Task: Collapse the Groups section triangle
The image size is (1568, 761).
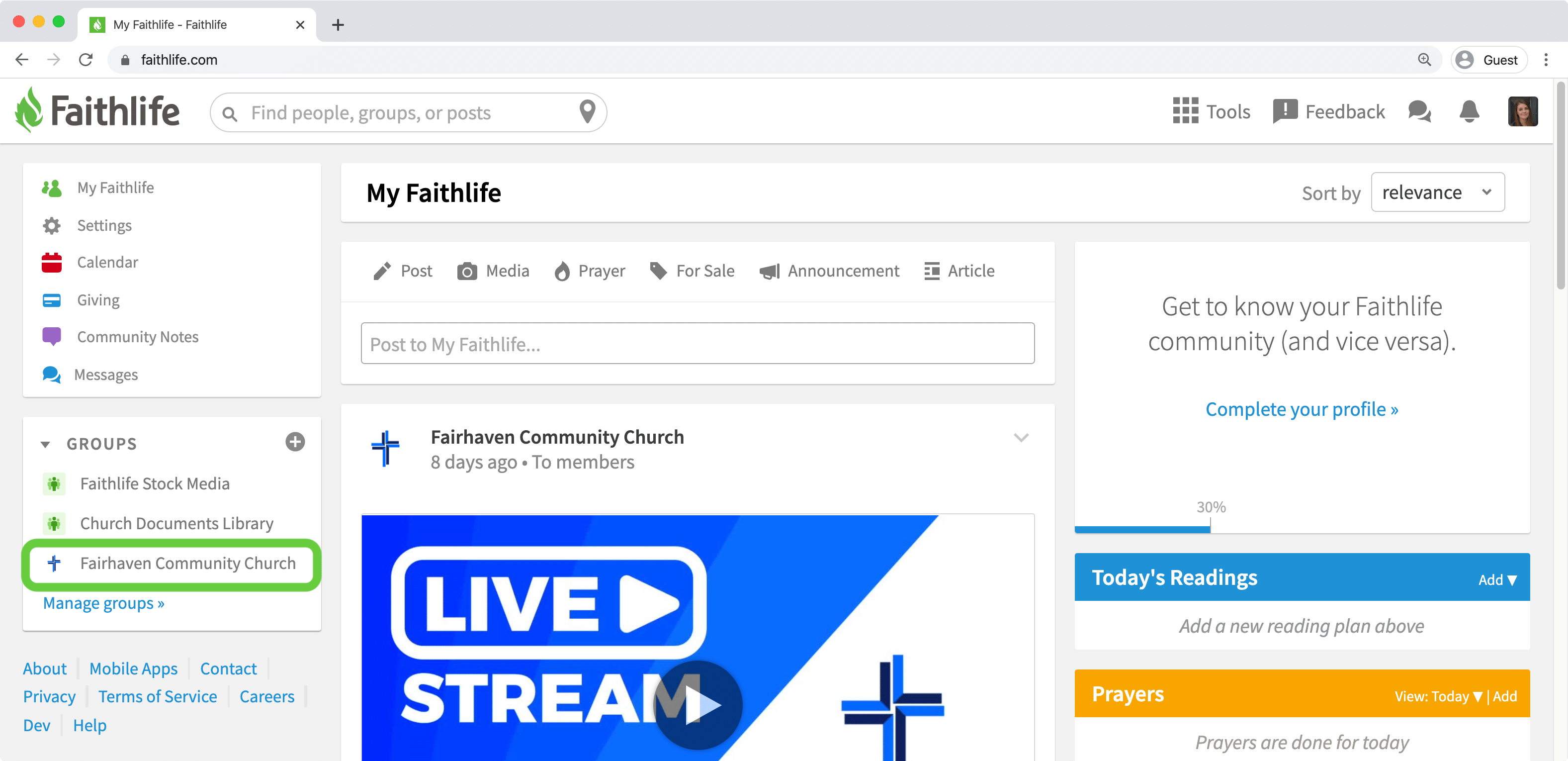Action: (x=45, y=445)
